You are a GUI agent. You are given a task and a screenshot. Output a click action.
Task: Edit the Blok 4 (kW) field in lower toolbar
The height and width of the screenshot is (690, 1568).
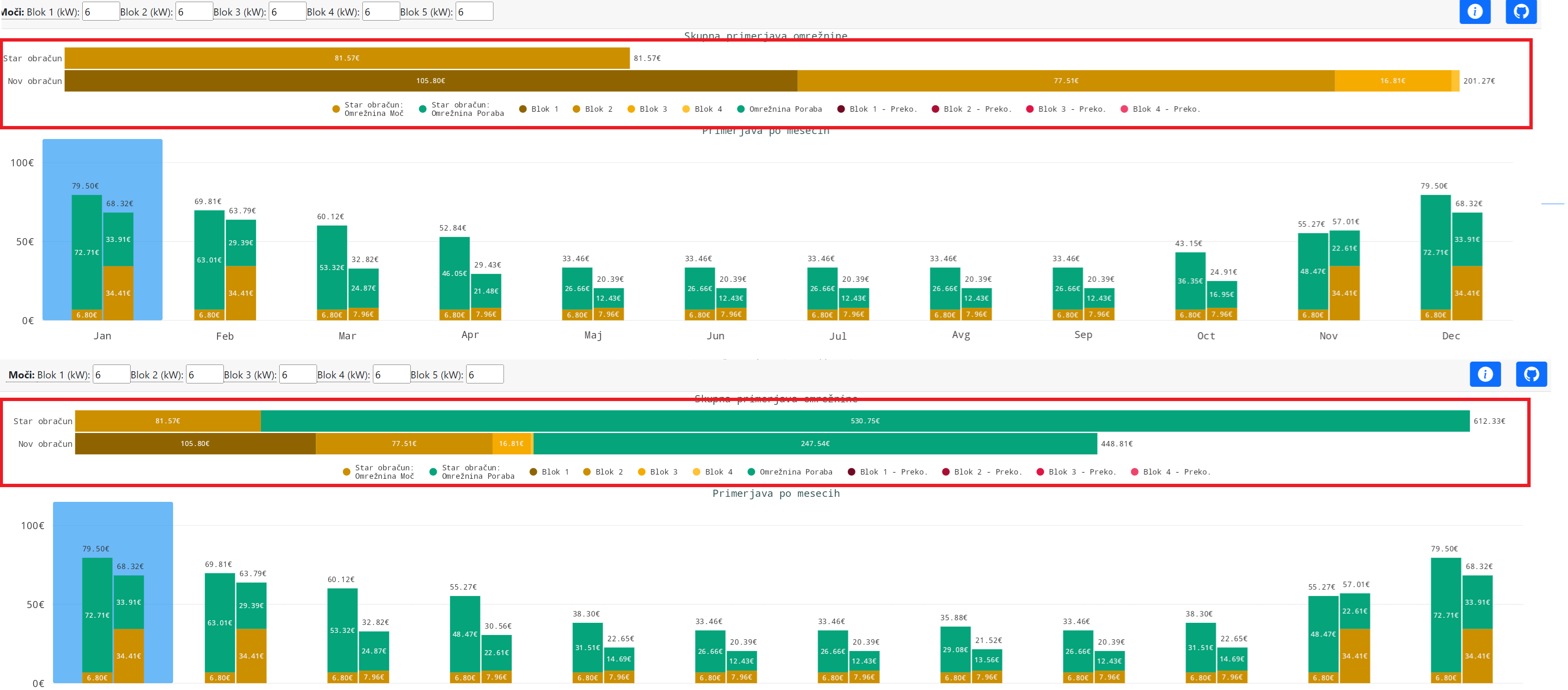[391, 375]
